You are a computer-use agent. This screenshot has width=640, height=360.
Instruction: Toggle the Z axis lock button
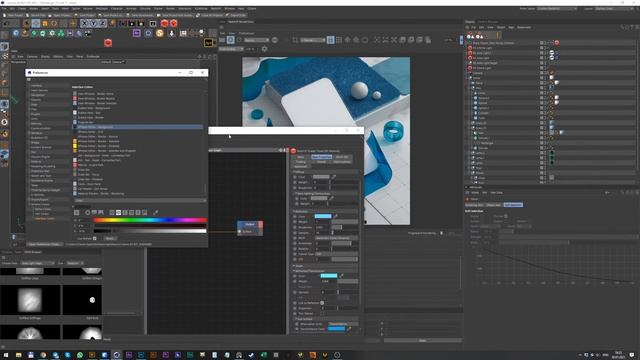[102, 24]
